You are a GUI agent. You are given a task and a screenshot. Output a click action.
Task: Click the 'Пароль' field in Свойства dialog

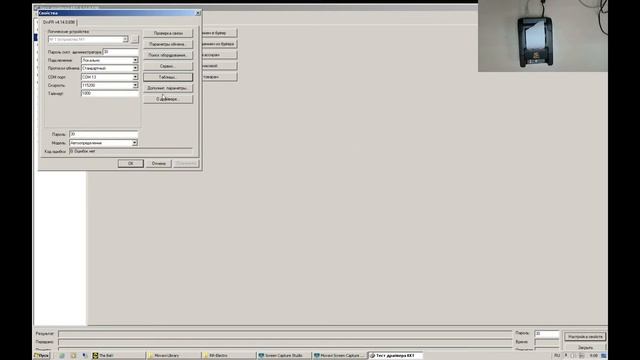104,134
